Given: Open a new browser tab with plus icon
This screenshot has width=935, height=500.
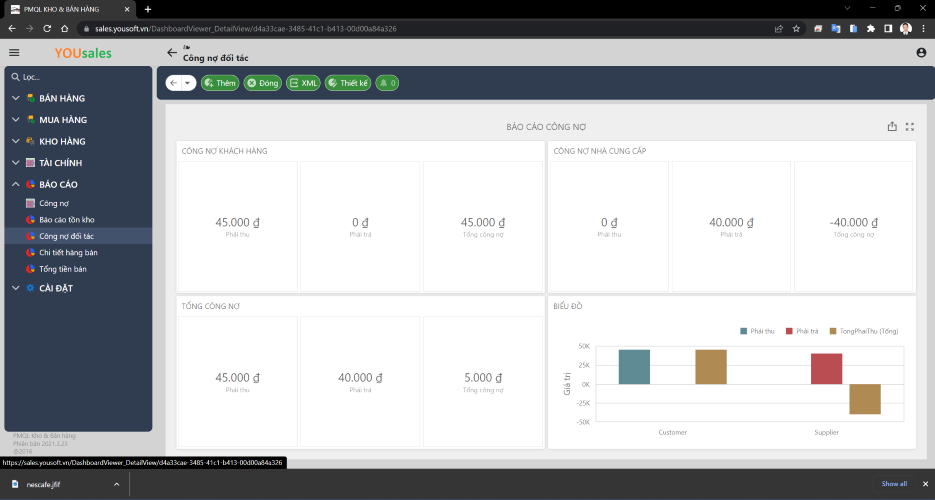Looking at the screenshot, I should click(148, 9).
